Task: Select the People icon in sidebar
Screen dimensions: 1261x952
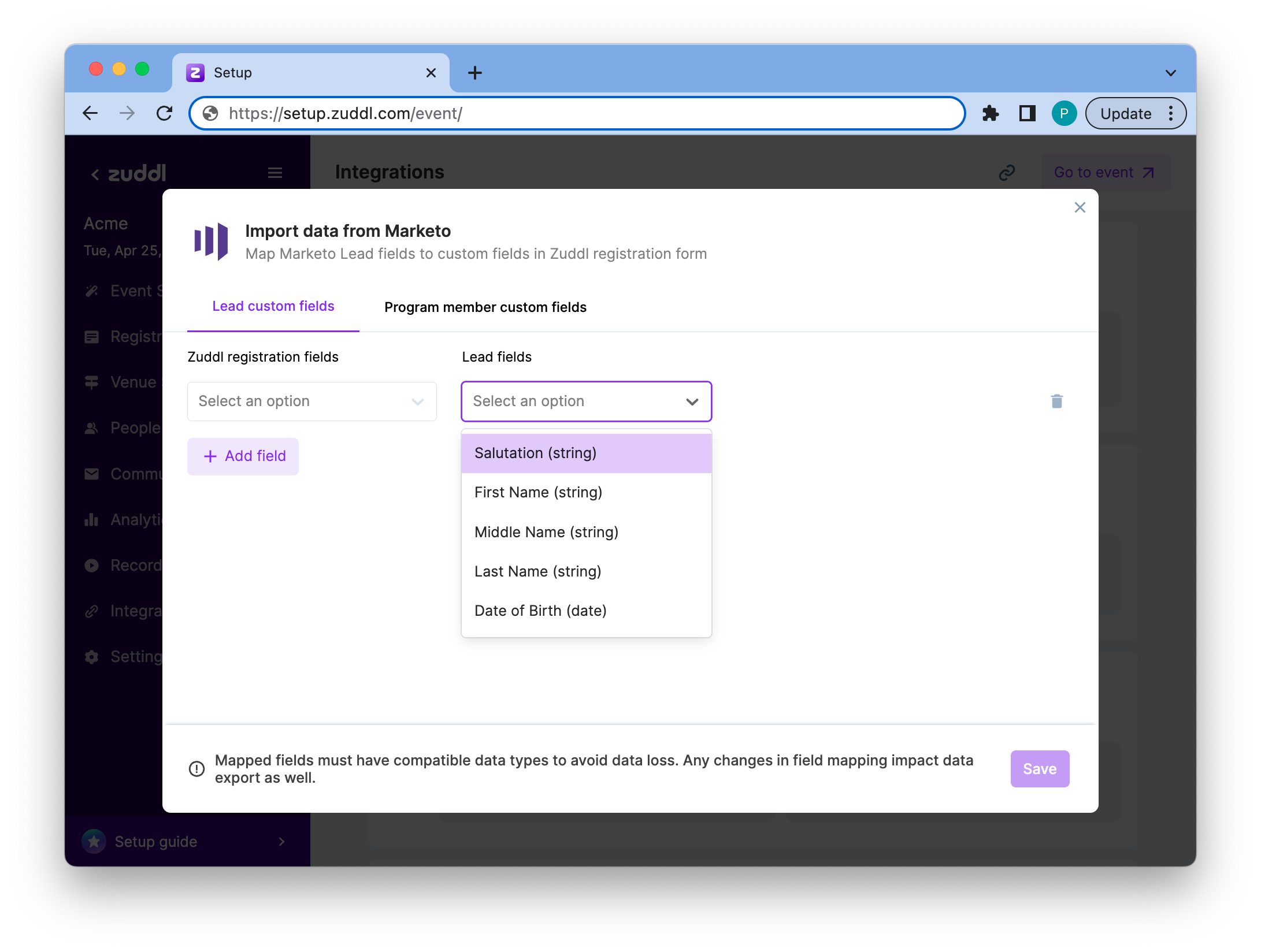Action: pos(92,427)
